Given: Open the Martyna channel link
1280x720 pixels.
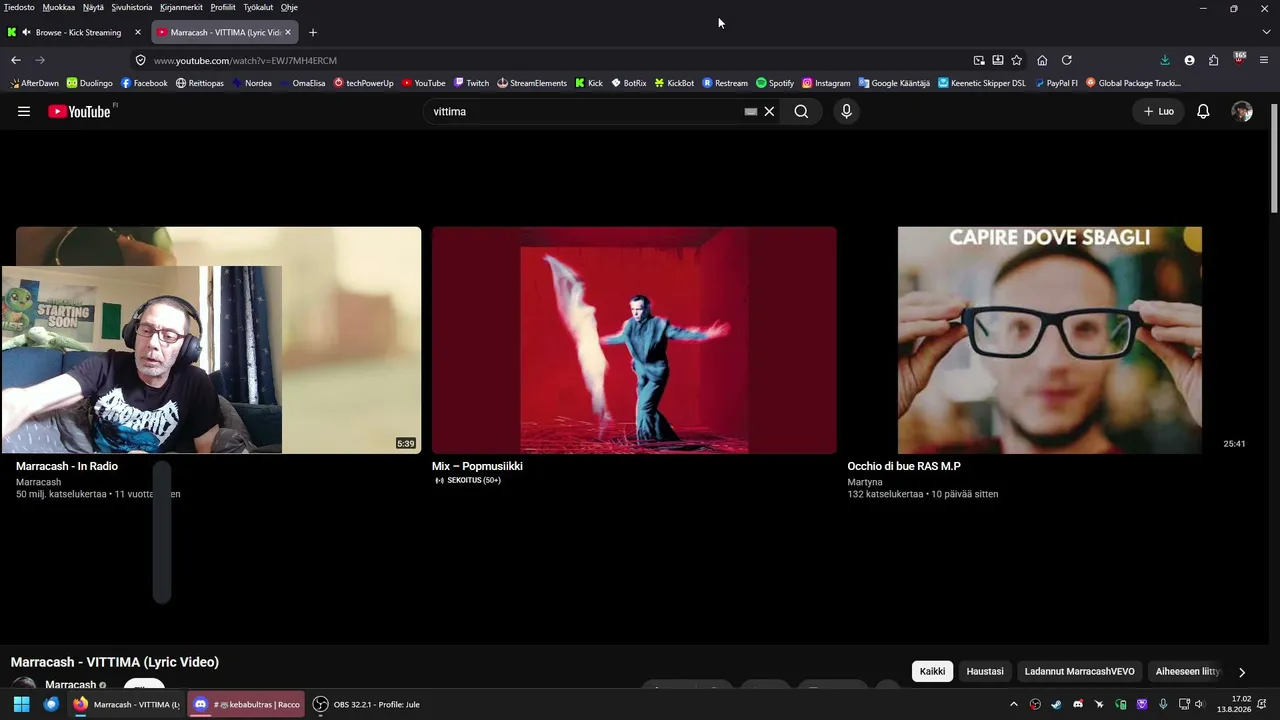Looking at the screenshot, I should tap(865, 482).
